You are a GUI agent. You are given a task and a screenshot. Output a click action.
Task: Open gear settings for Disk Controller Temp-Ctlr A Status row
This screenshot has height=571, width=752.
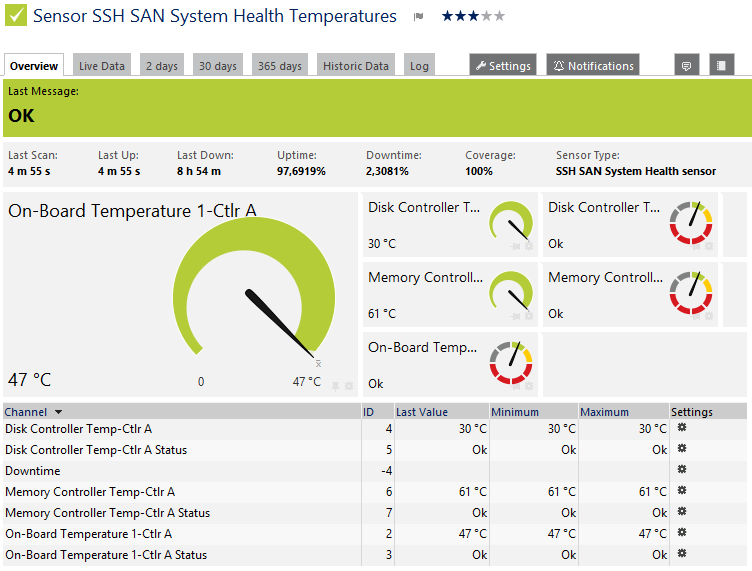(x=682, y=448)
